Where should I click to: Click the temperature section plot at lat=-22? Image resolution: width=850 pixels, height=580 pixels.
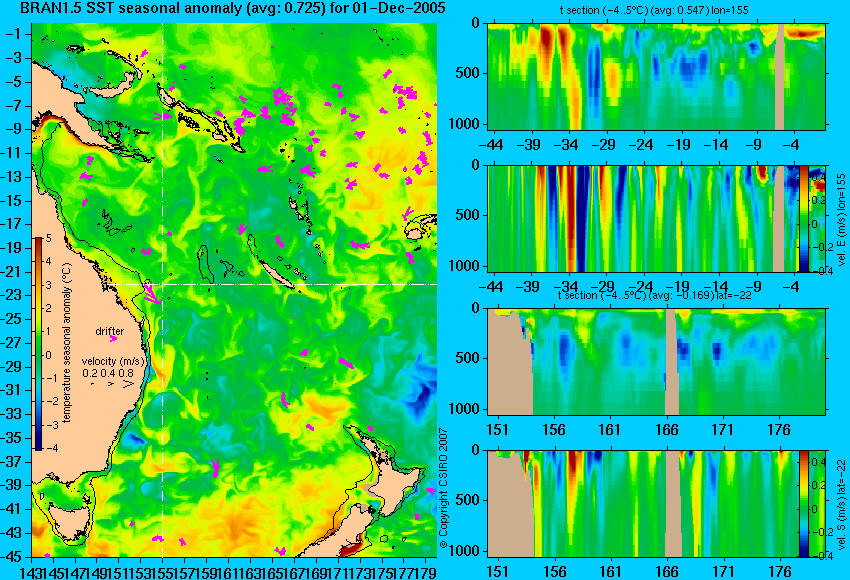coord(656,362)
